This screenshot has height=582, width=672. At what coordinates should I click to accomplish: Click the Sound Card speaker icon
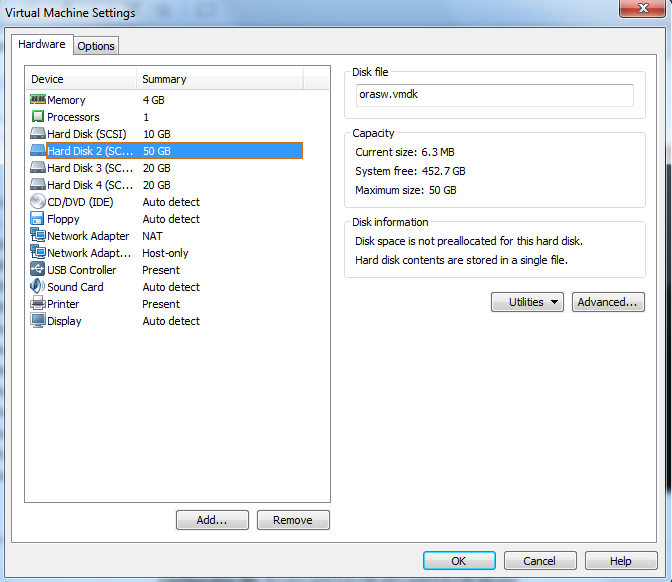point(37,286)
